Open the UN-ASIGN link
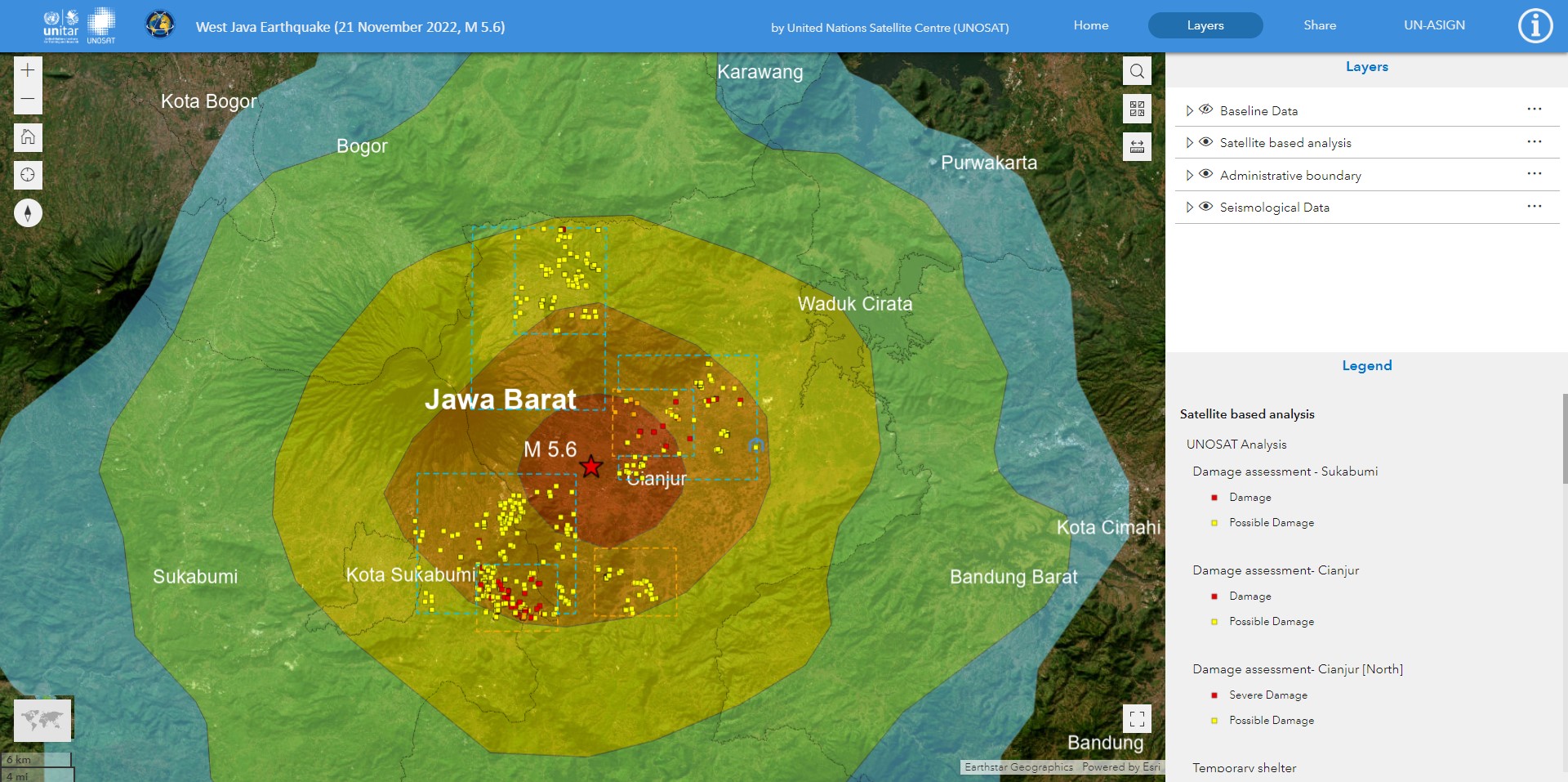 (x=1434, y=25)
